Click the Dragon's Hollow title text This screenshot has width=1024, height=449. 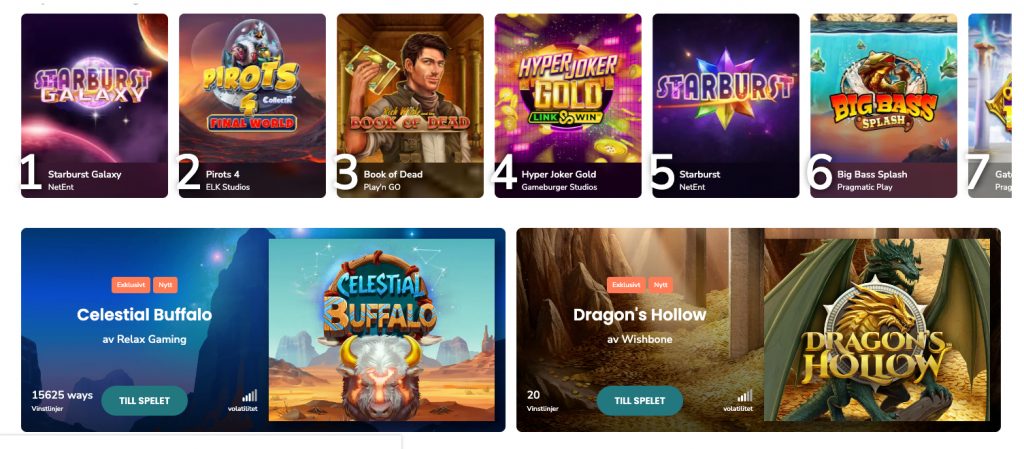click(639, 315)
